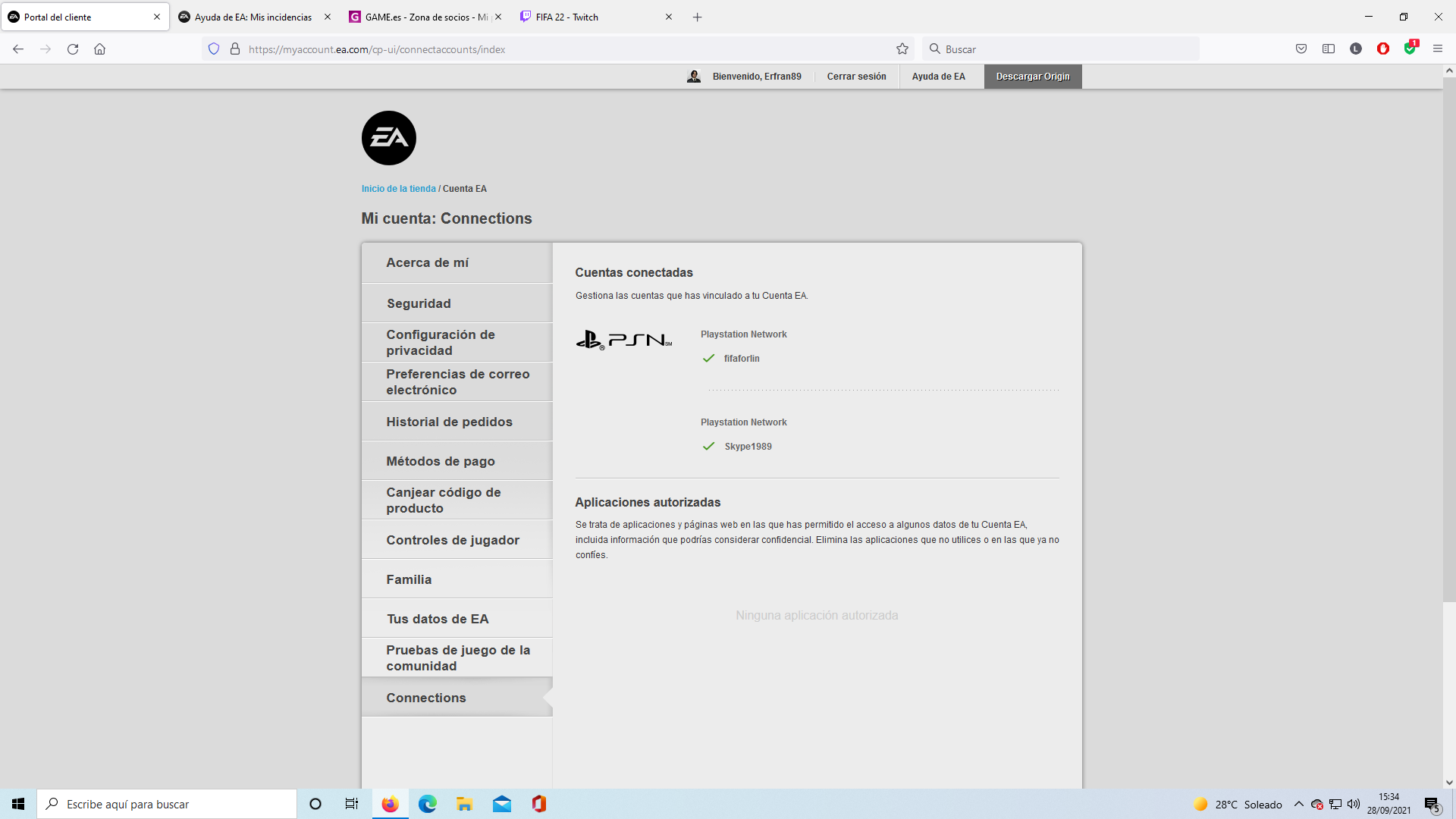The width and height of the screenshot is (1456, 819).
Task: Open Microsoft Edge from taskbar
Action: coord(427,804)
